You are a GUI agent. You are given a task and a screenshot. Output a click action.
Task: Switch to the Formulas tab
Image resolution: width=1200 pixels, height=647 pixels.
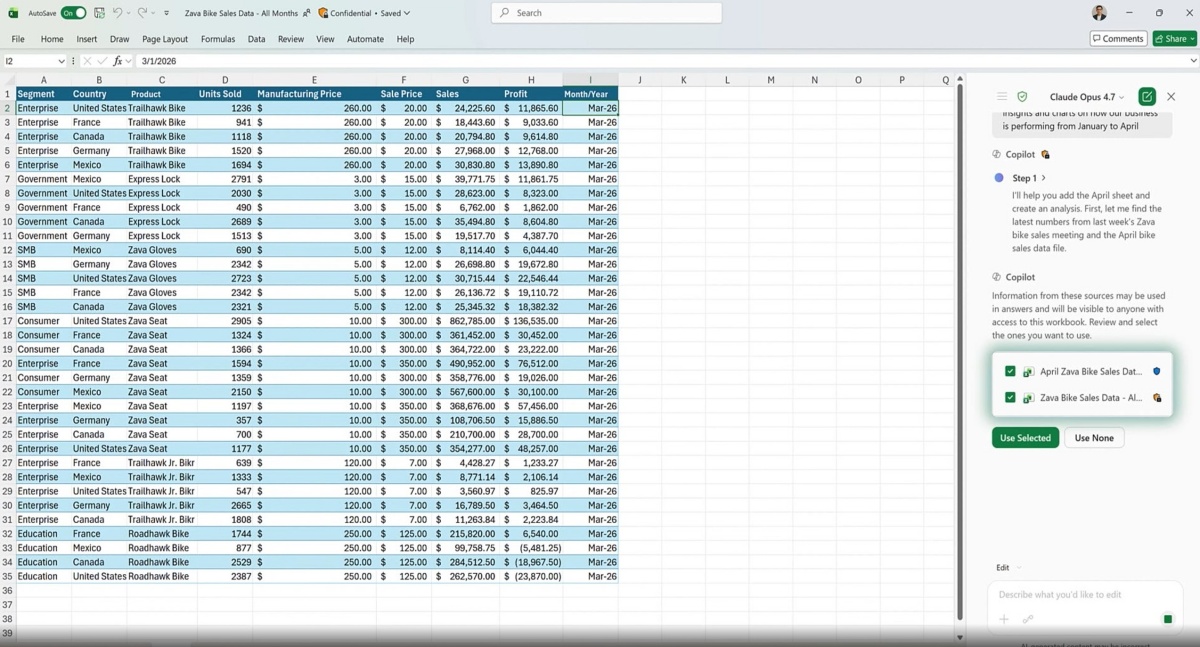pyautogui.click(x=218, y=39)
